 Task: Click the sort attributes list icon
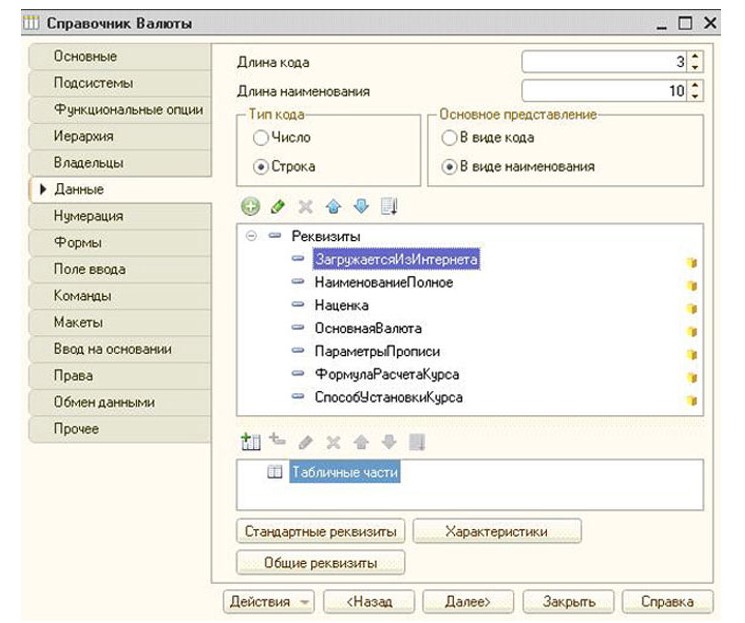[x=389, y=207]
